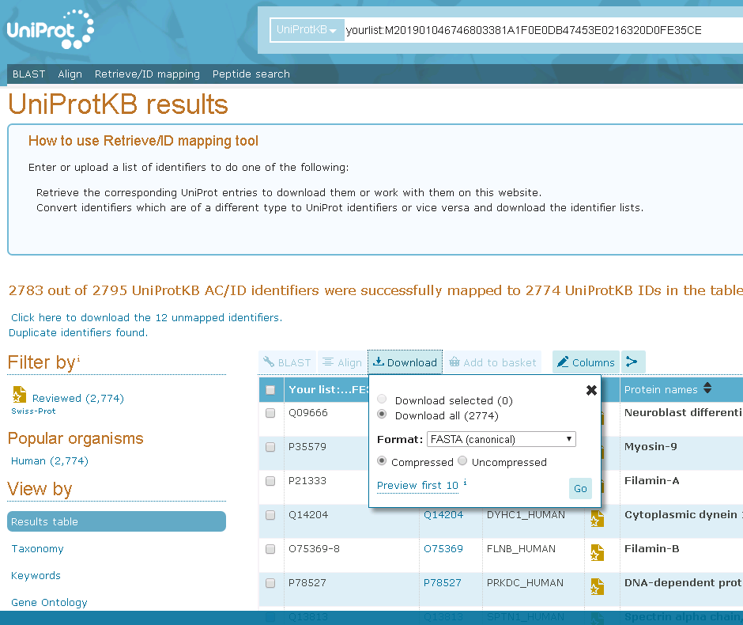Select the Compressed radio option
The width and height of the screenshot is (743, 625).
click(382, 461)
